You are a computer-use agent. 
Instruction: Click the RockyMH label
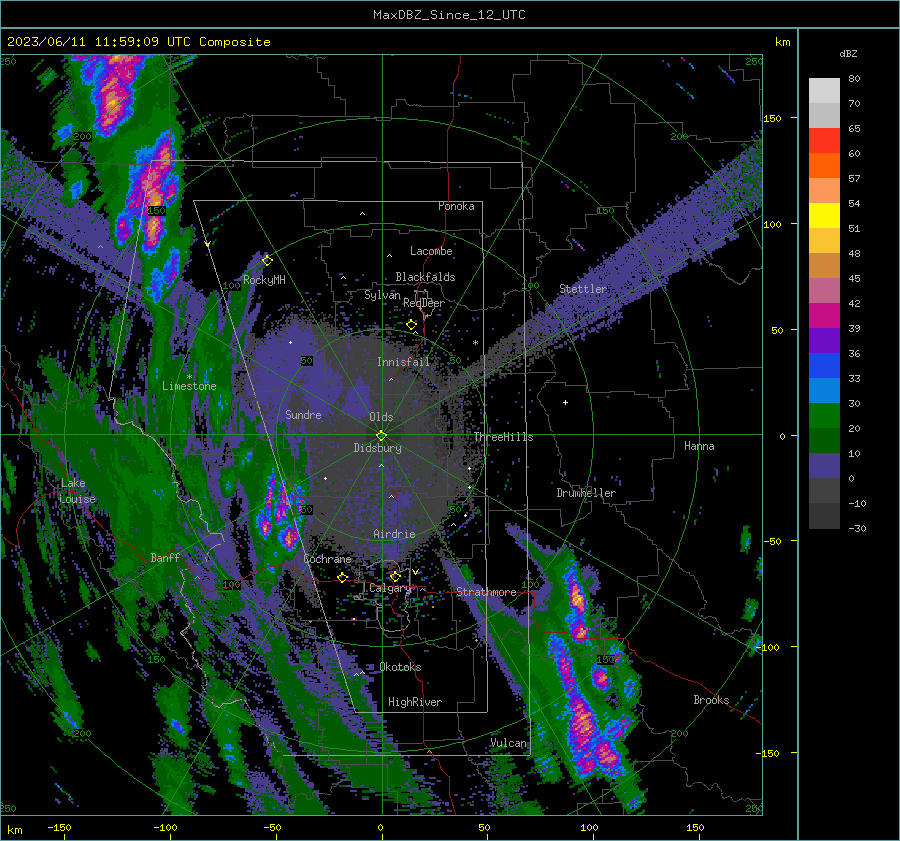point(264,280)
